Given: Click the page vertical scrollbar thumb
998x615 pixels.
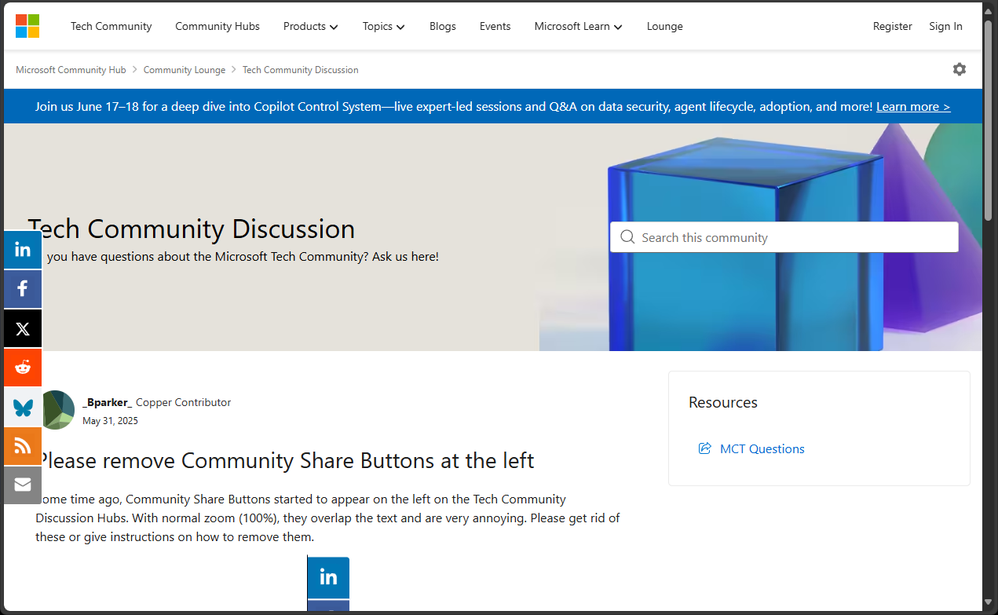Looking at the screenshot, I should [x=988, y=121].
